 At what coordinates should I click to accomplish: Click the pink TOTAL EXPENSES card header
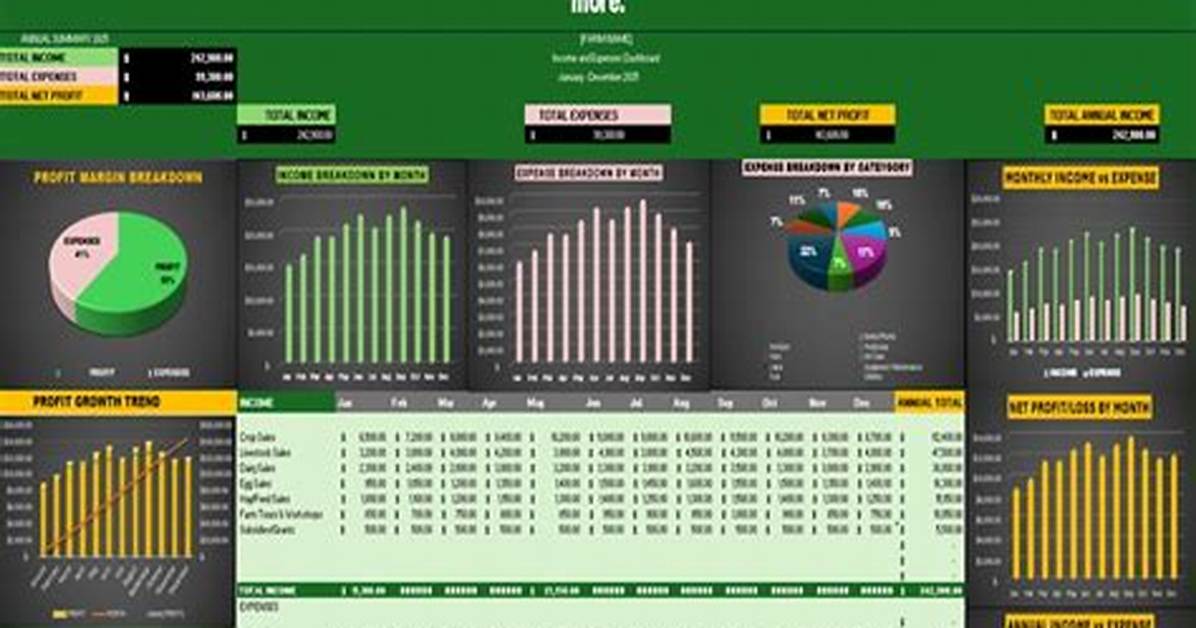[597, 115]
